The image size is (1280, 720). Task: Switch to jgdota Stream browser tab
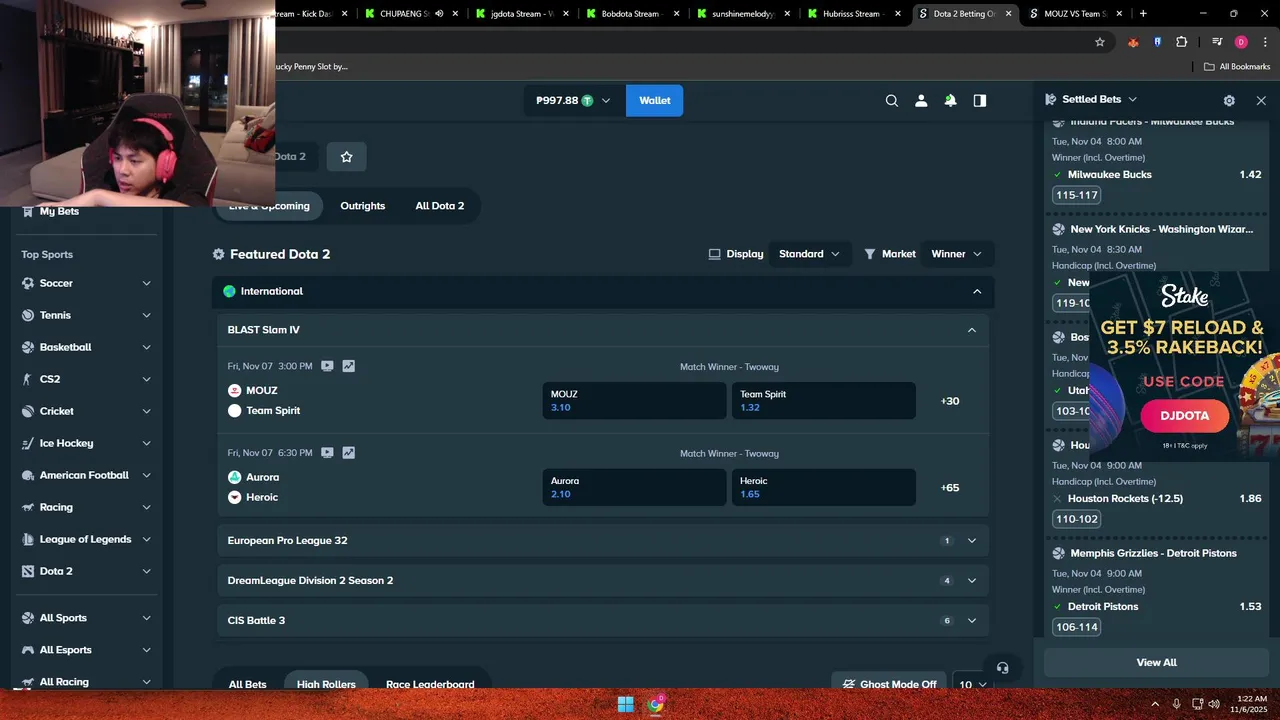point(522,14)
